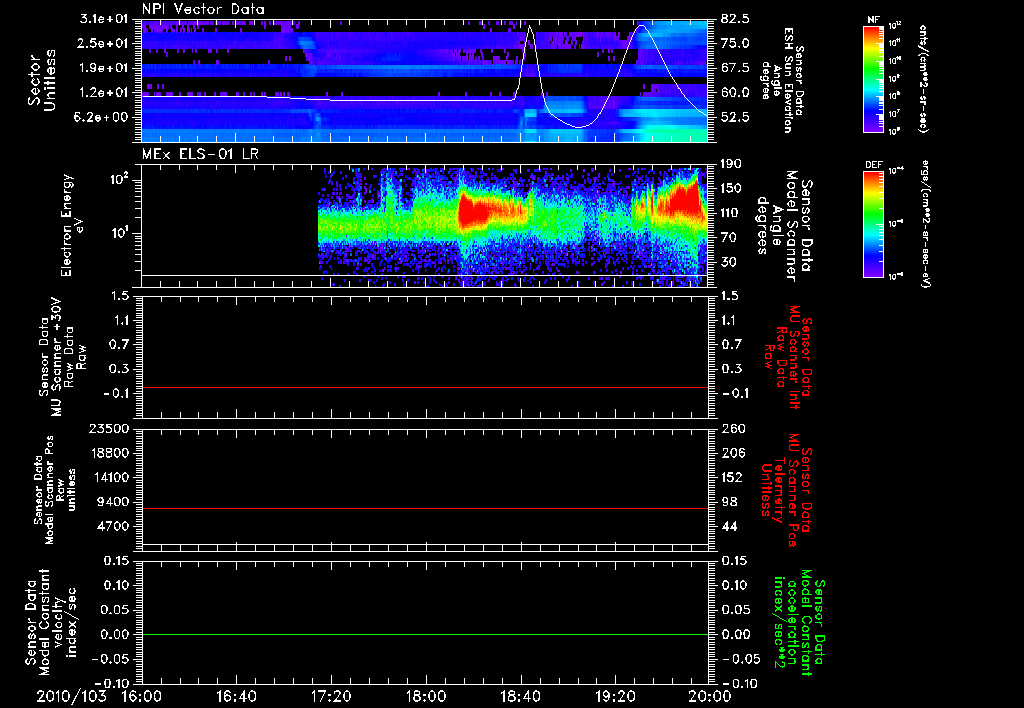
Task: Click the 44 telemetry tick label
Action: [729, 526]
